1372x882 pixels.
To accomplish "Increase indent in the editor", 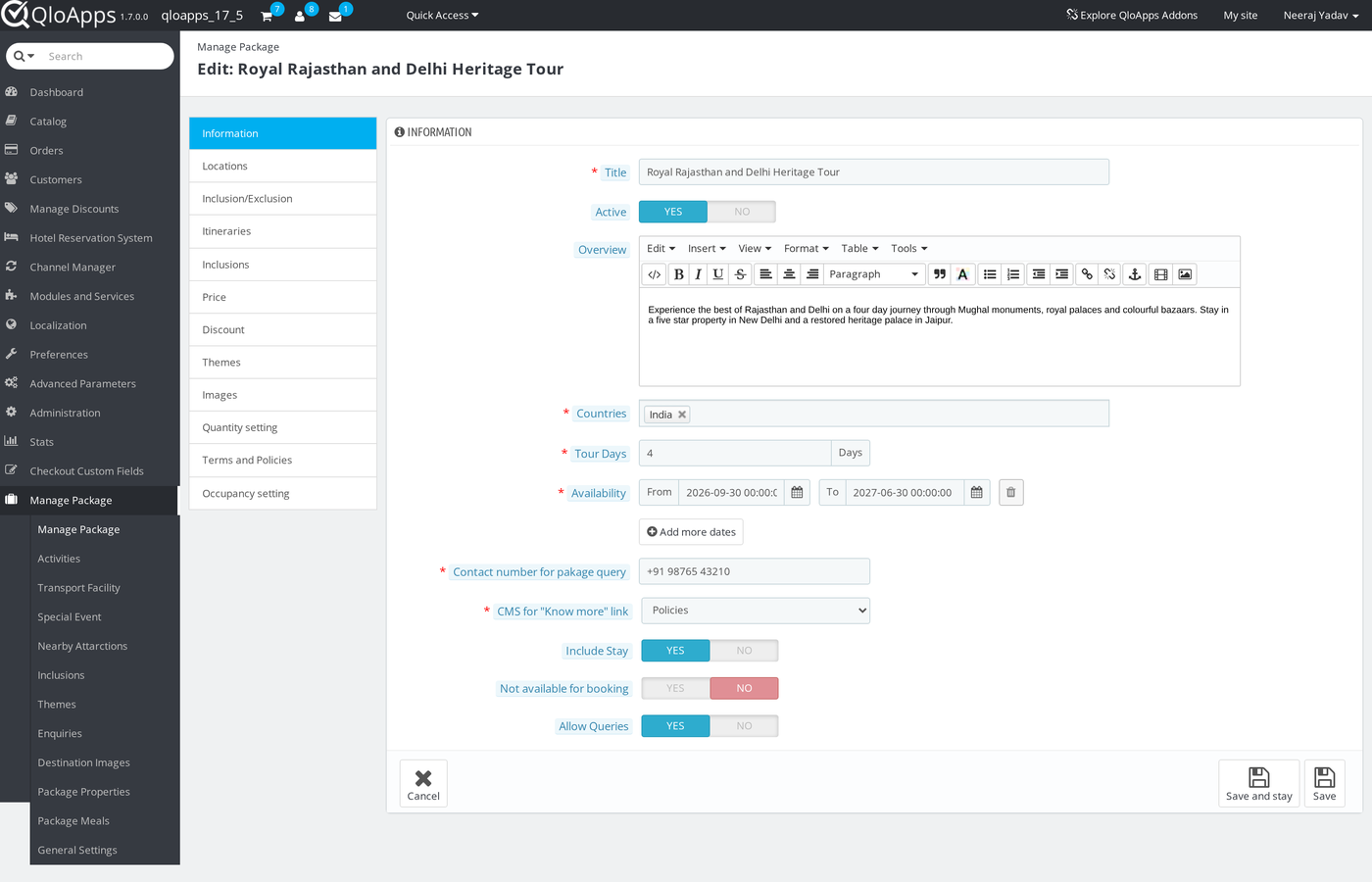I will [1061, 274].
